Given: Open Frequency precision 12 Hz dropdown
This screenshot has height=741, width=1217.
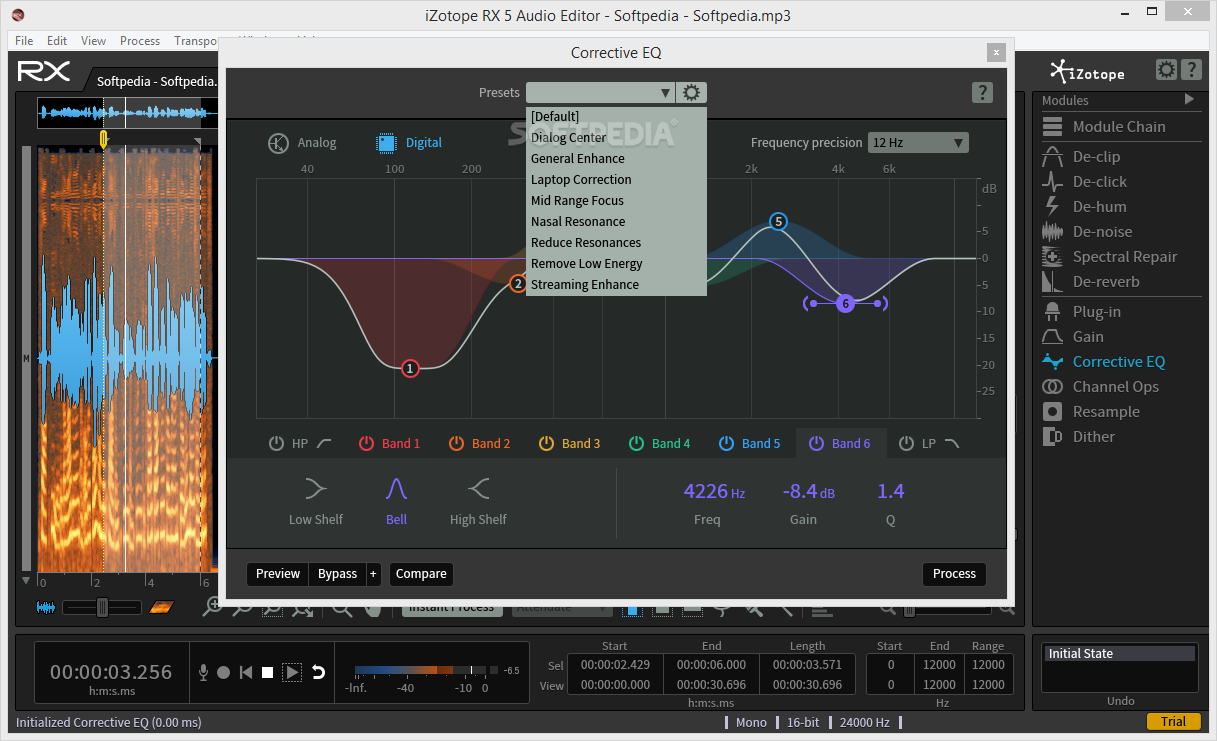Looking at the screenshot, I should 918,143.
